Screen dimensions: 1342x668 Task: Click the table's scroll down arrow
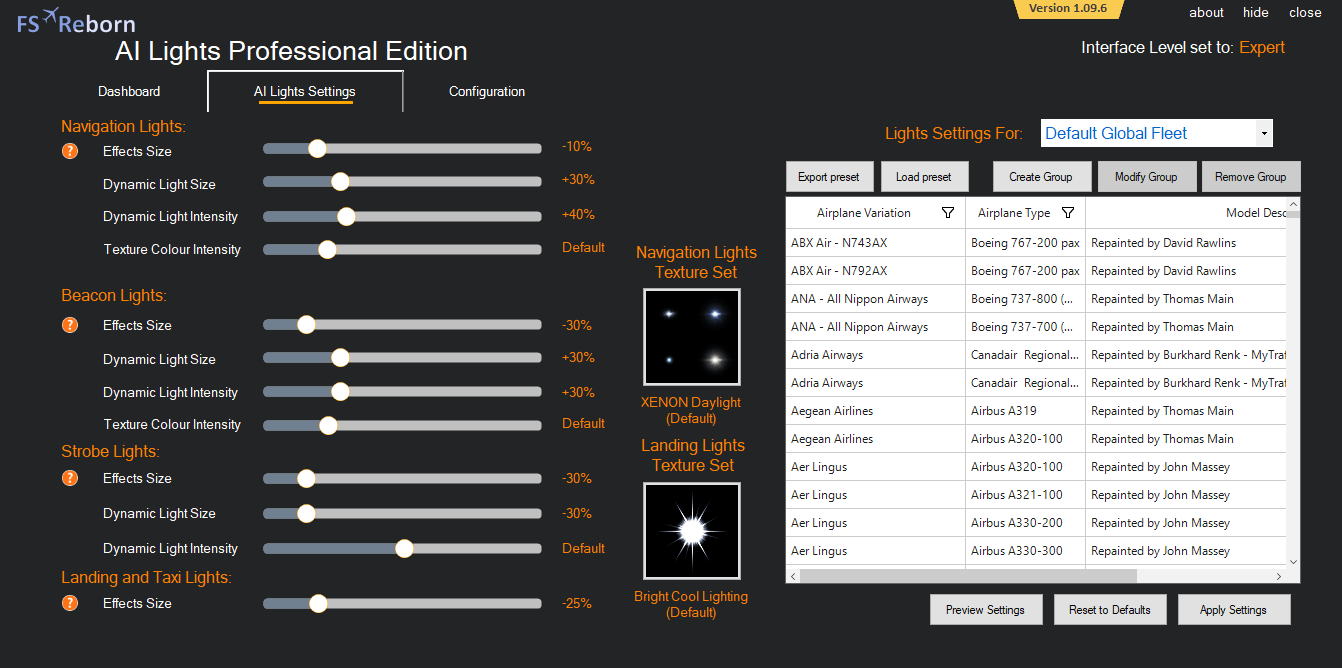click(x=1293, y=562)
